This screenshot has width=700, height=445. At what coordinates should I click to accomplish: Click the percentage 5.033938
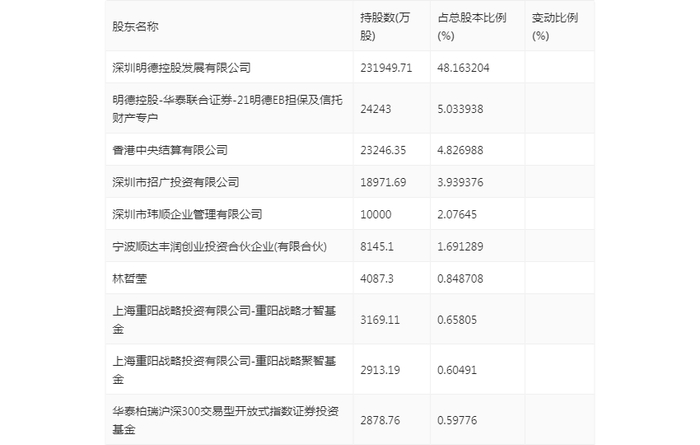coord(460,109)
